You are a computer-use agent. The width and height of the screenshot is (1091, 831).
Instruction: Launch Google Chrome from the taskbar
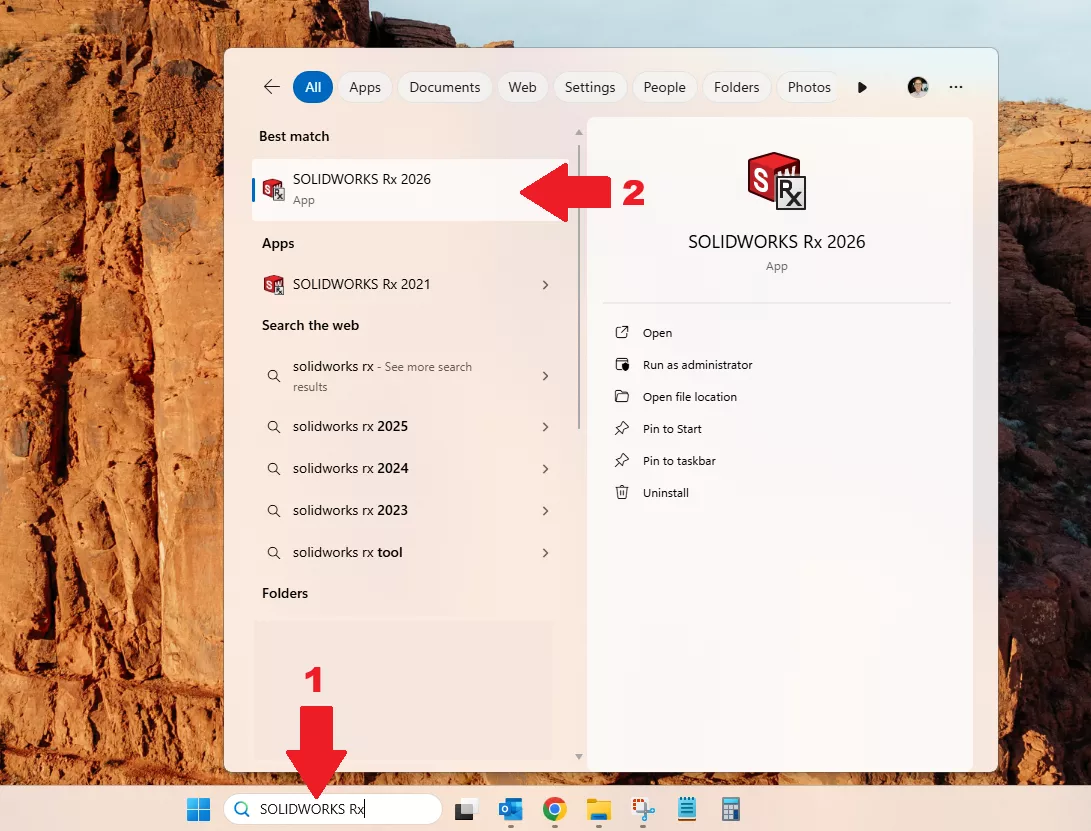click(555, 808)
